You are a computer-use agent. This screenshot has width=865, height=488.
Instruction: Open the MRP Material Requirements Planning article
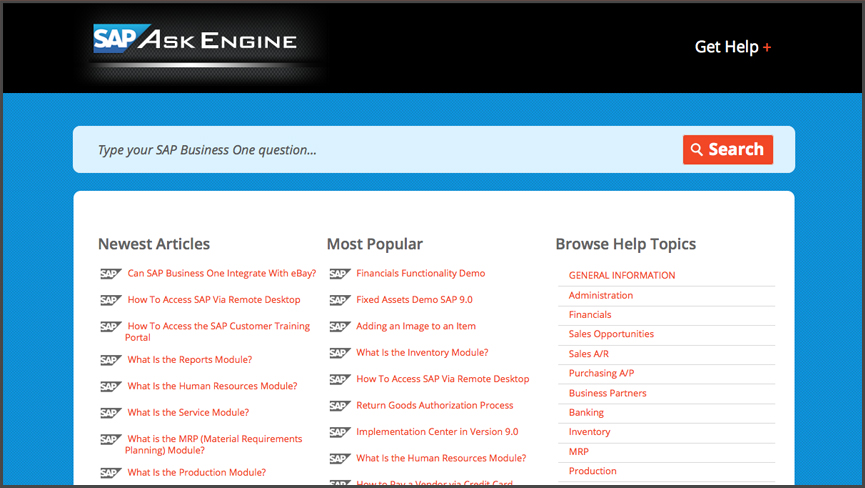coord(213,444)
